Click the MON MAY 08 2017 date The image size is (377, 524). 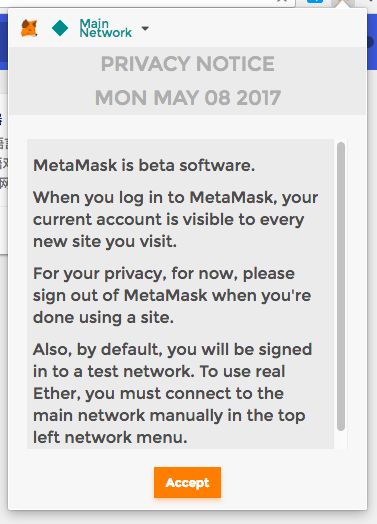coord(188,98)
